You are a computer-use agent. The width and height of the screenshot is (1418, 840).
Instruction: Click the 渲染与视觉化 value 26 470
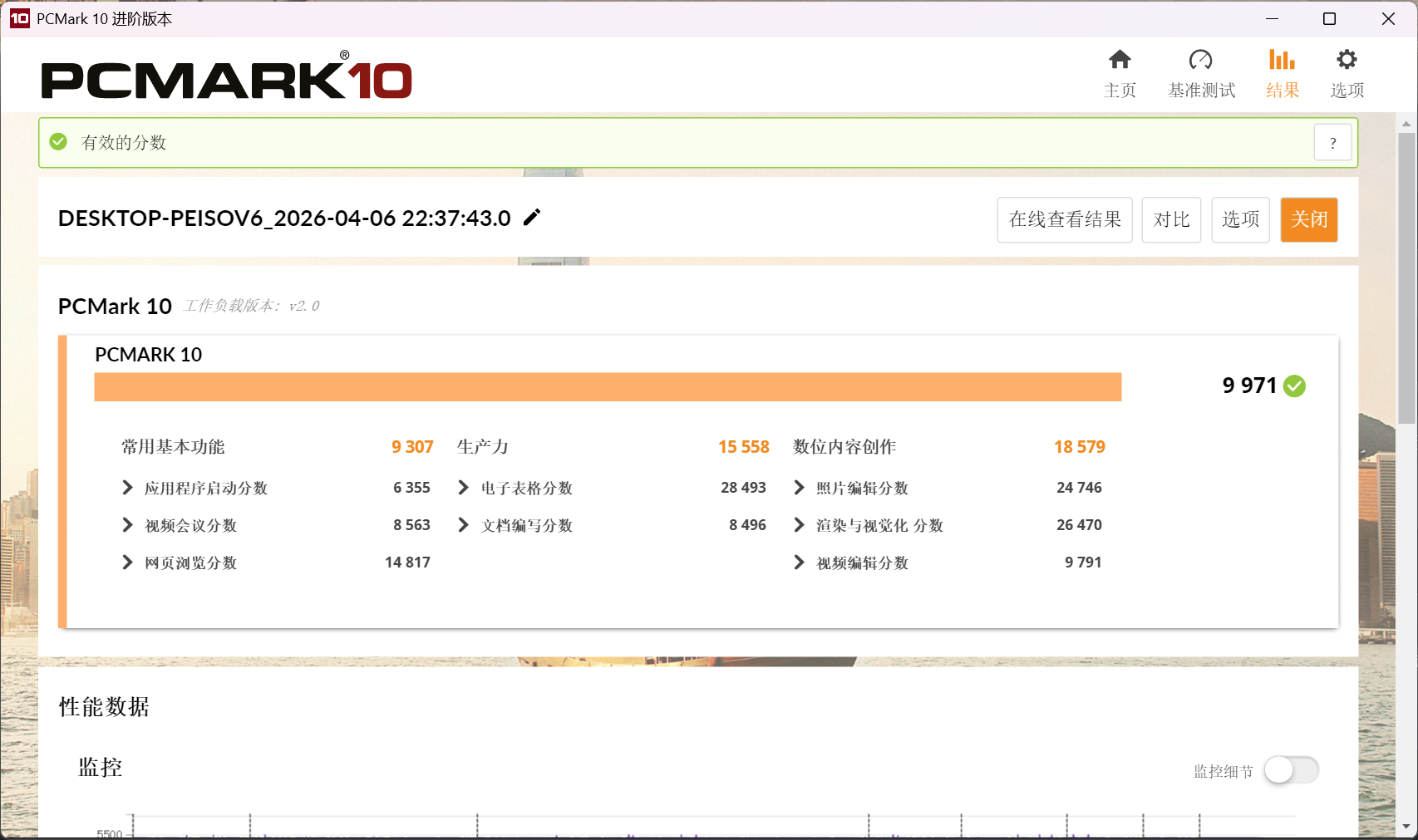coord(1079,525)
